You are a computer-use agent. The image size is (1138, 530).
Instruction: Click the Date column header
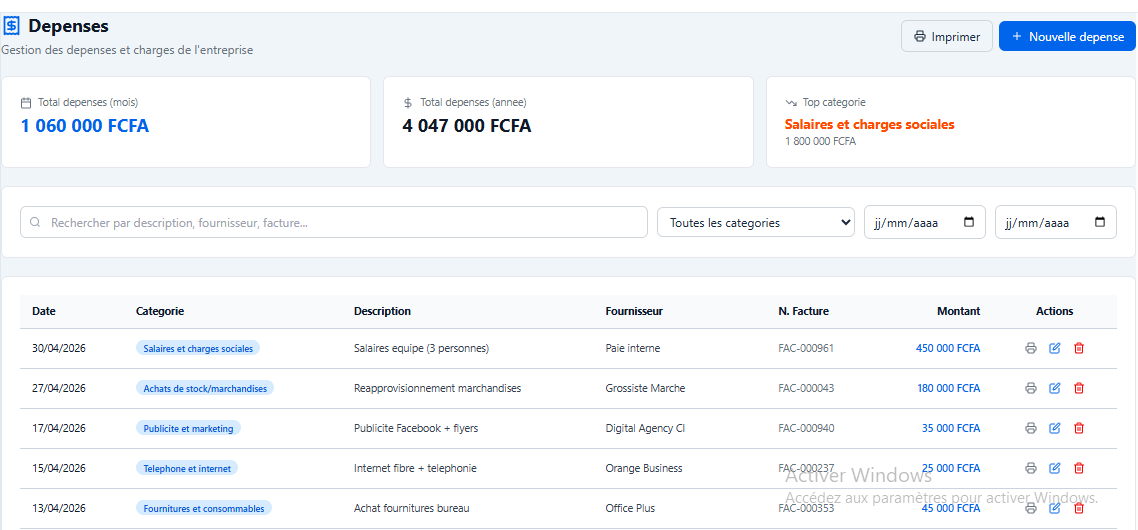(44, 311)
